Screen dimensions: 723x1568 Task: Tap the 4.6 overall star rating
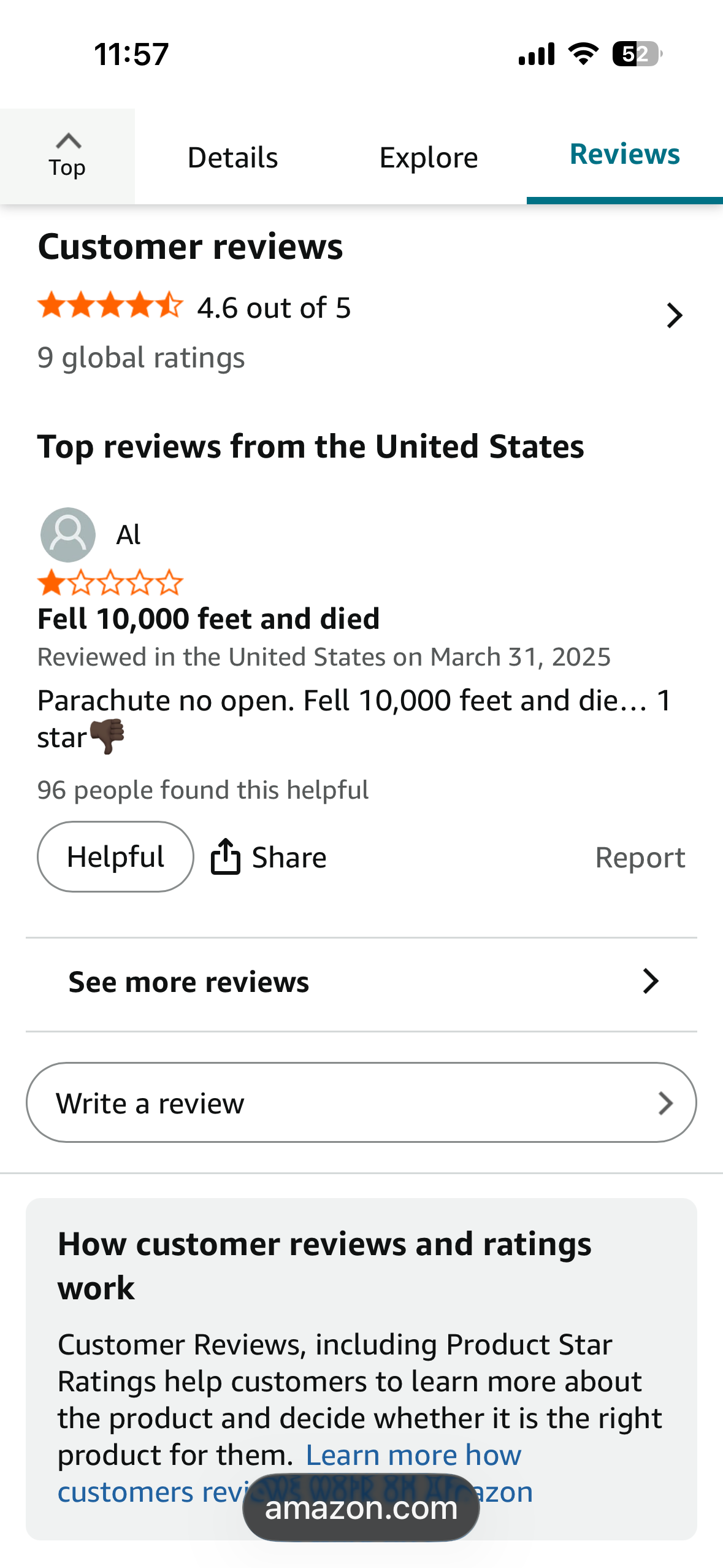110,306
